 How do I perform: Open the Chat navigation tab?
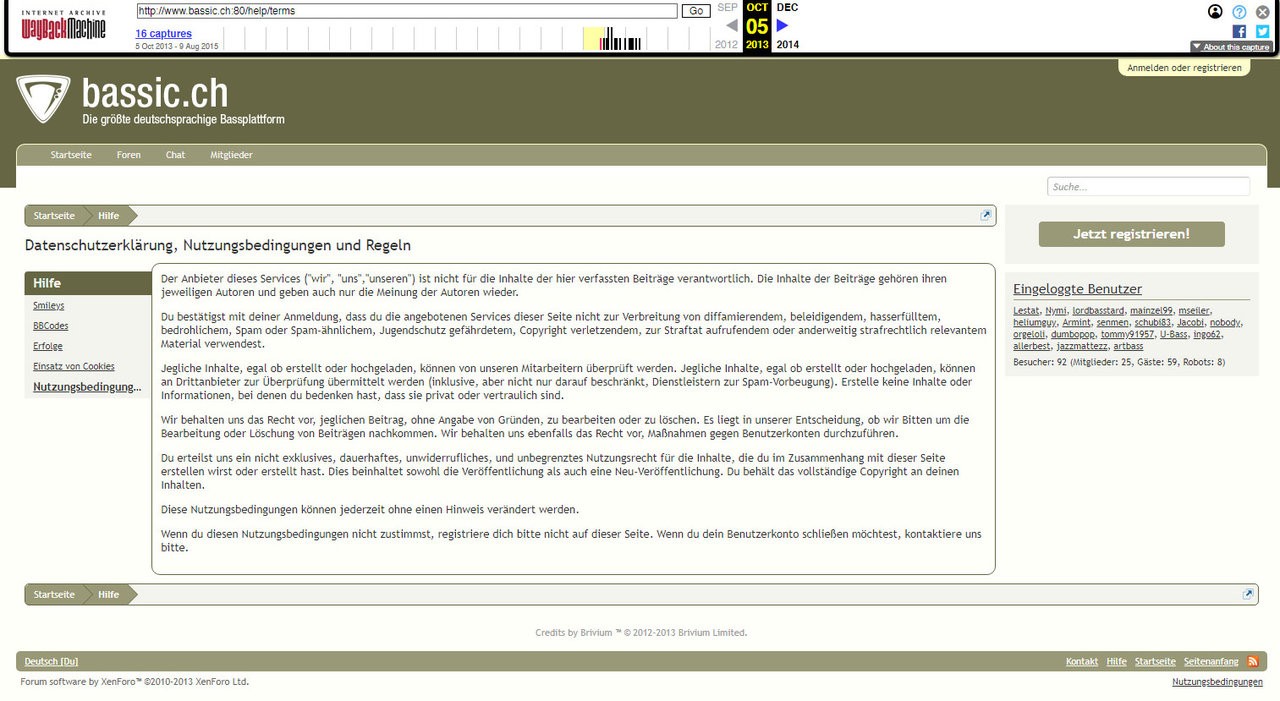coord(175,155)
